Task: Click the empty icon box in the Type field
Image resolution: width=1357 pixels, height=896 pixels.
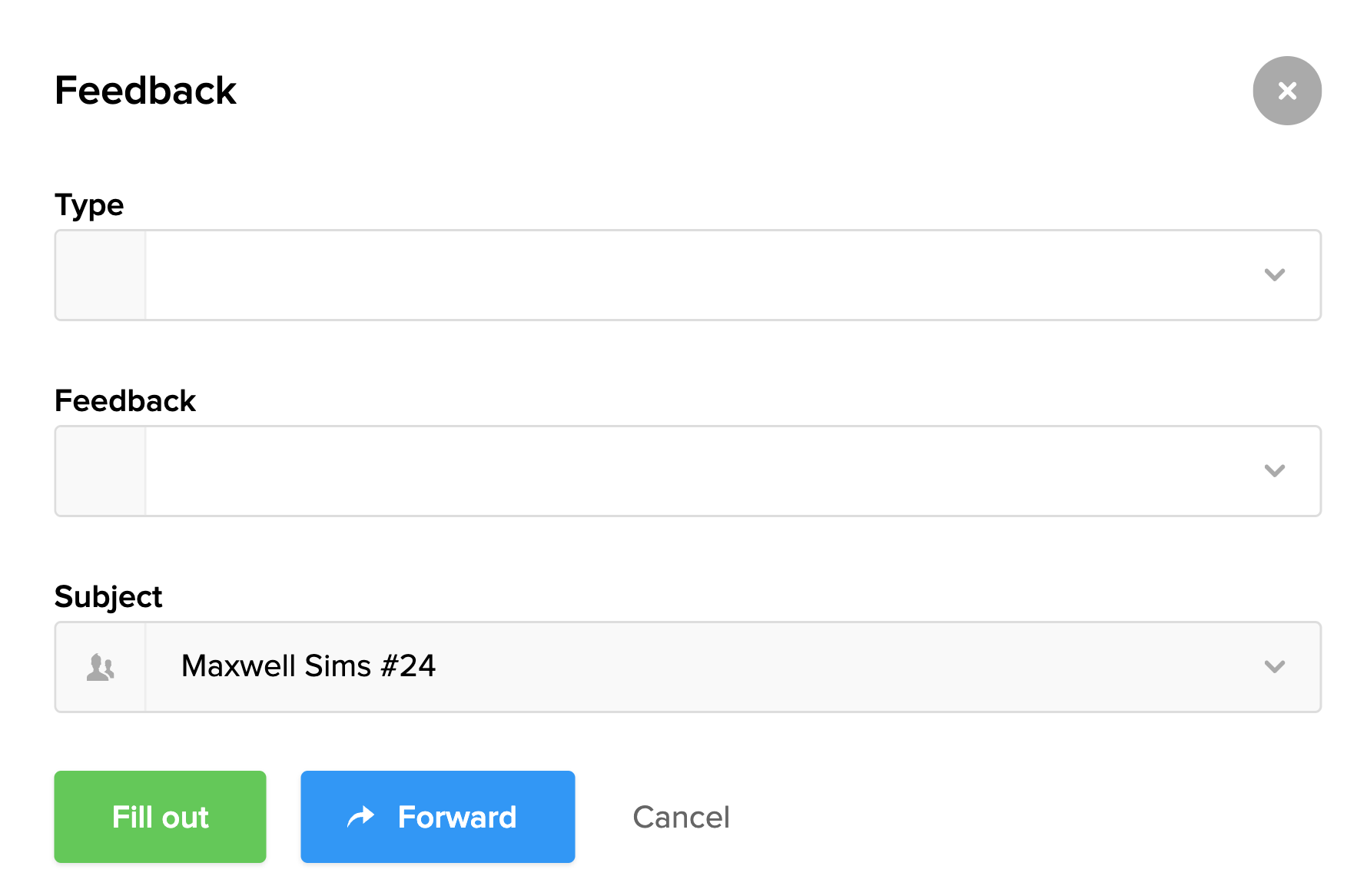Action: 101,275
